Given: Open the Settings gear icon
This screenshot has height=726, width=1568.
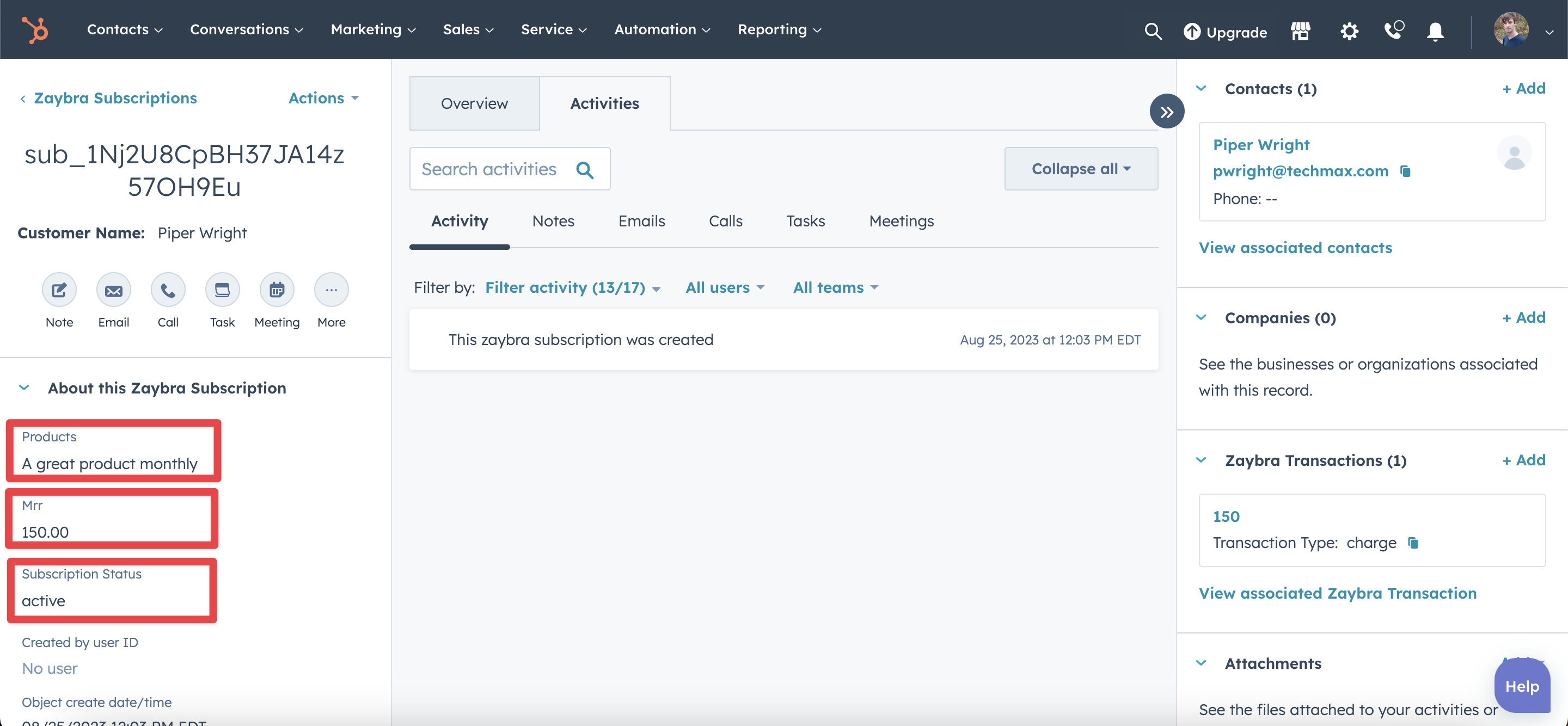Looking at the screenshot, I should point(1350,31).
